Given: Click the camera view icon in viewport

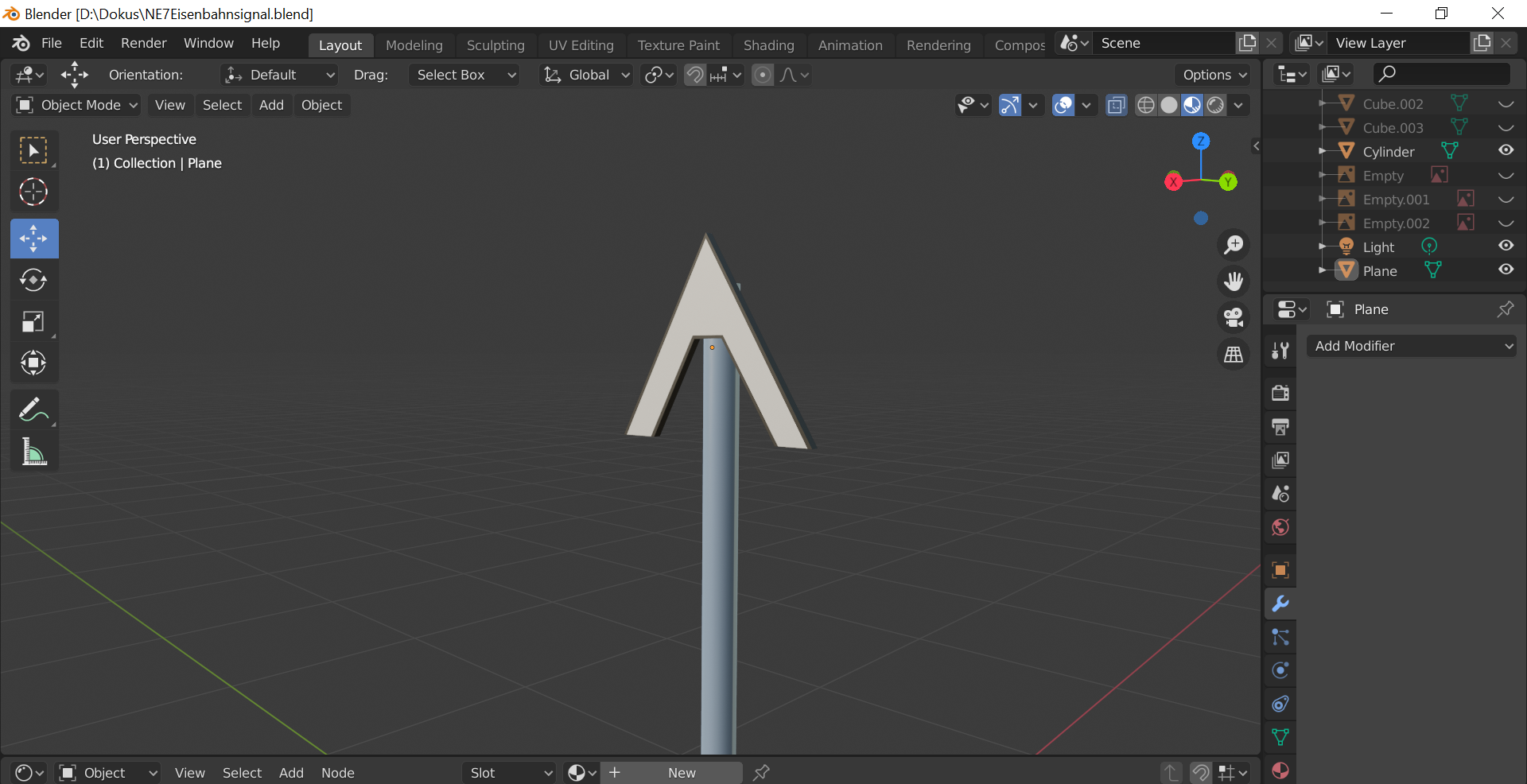Looking at the screenshot, I should [1234, 318].
